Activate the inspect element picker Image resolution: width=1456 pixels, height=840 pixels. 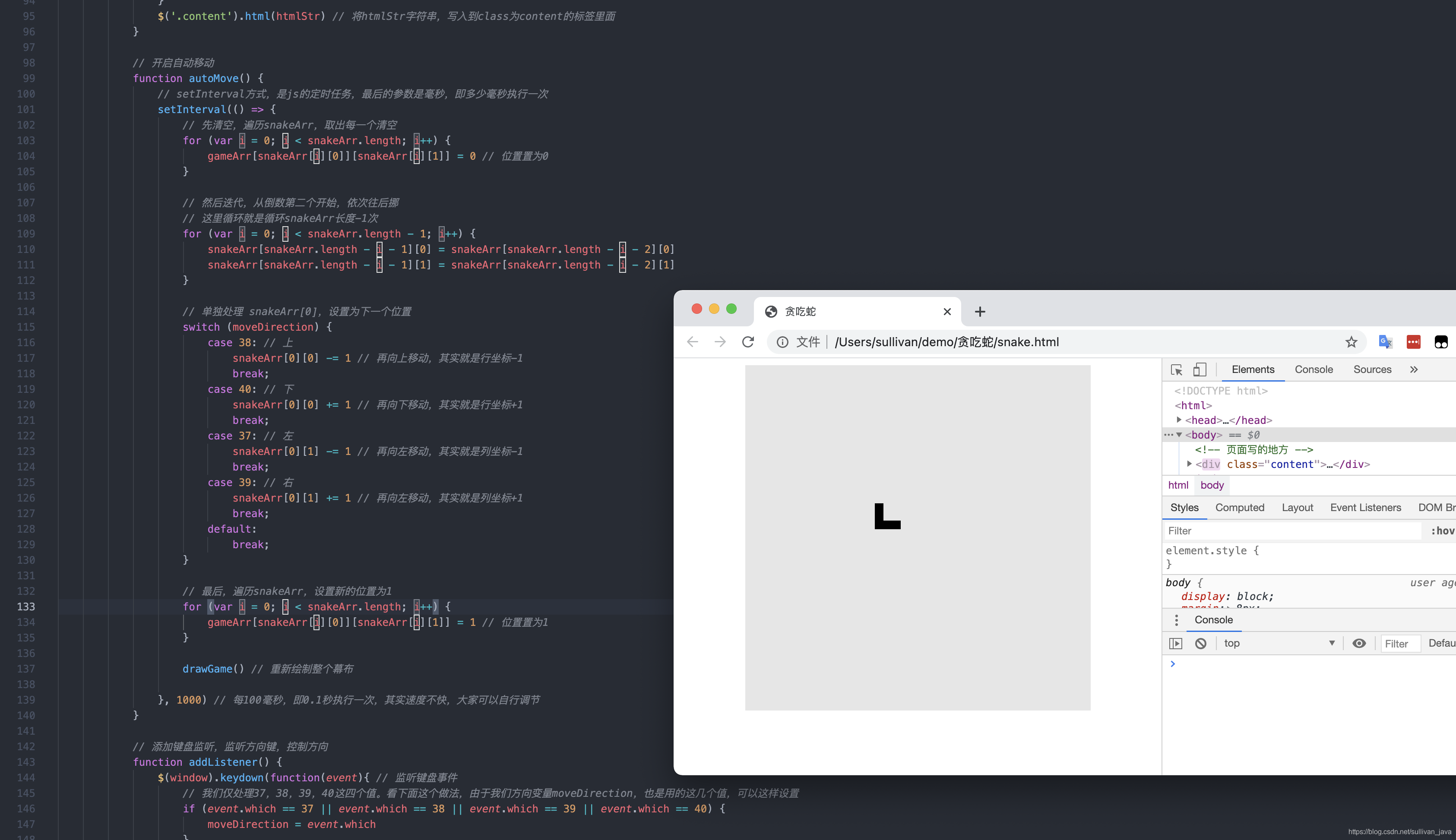(1177, 370)
